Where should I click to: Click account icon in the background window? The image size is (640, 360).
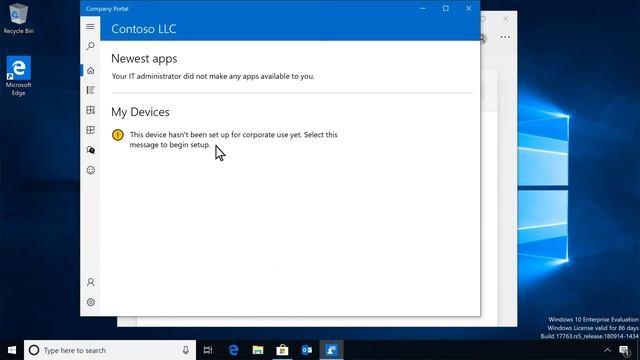(x=484, y=38)
